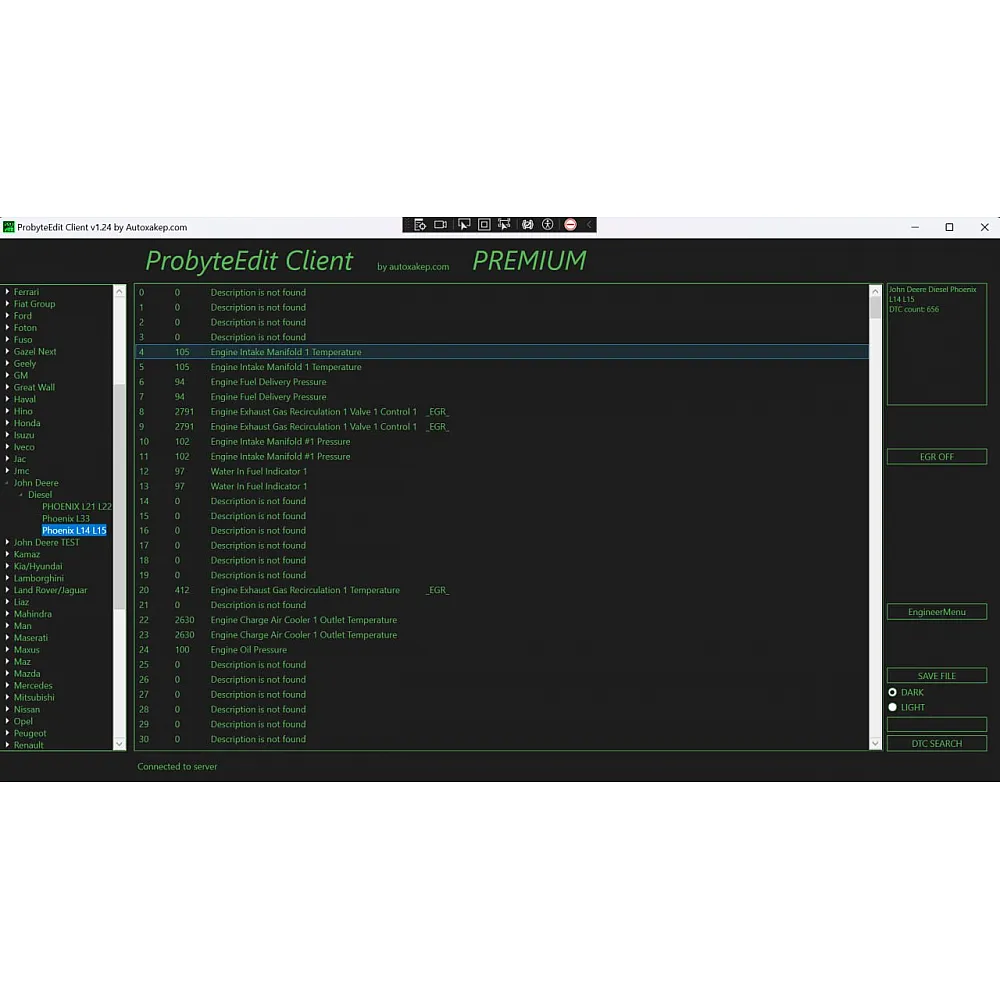Viewport: 1000px width, 1000px height.
Task: Click the collapse chevron at the overlay toolbar's end
Action: tap(589, 225)
